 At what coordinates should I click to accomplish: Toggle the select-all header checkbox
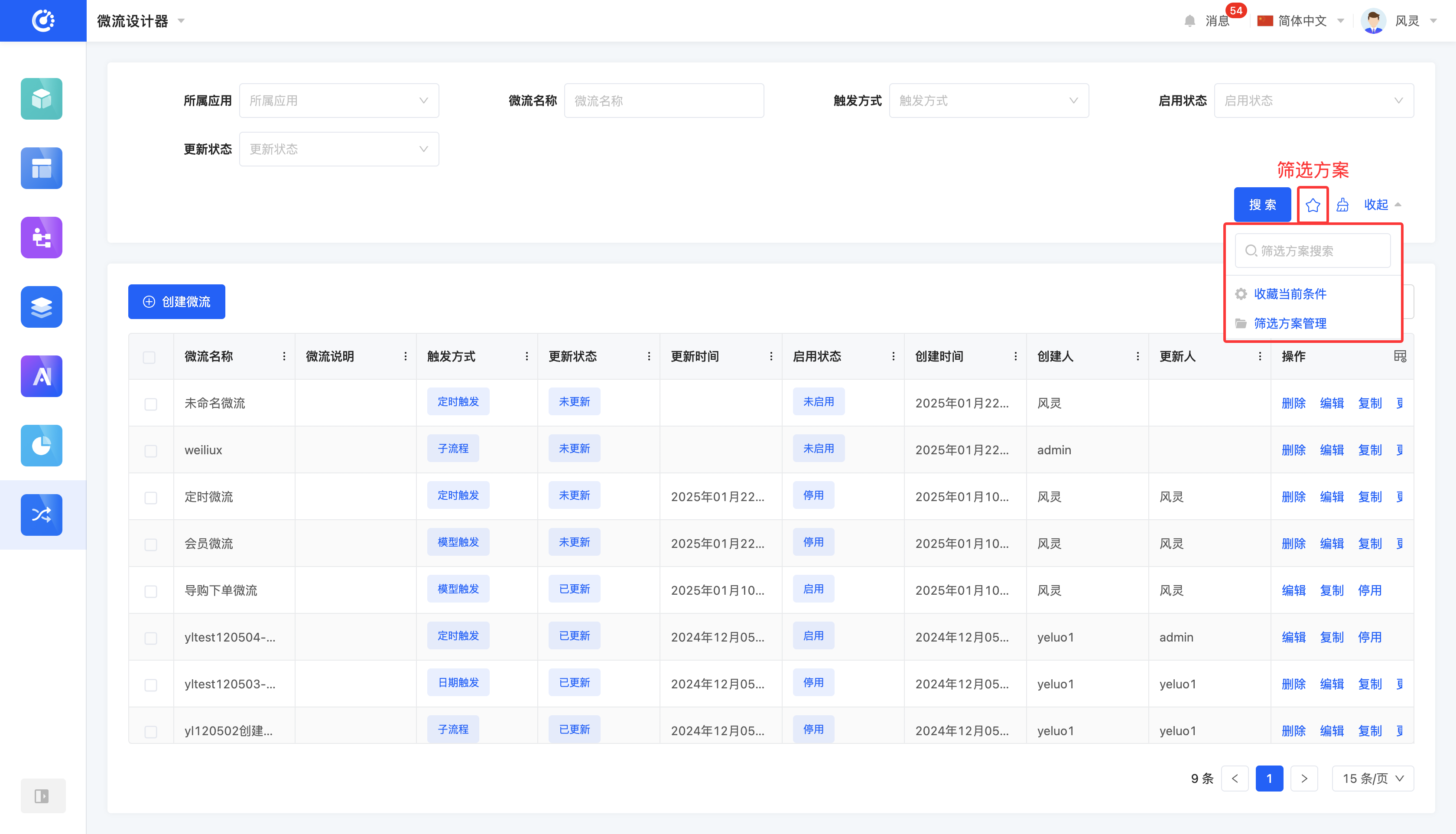coord(149,357)
